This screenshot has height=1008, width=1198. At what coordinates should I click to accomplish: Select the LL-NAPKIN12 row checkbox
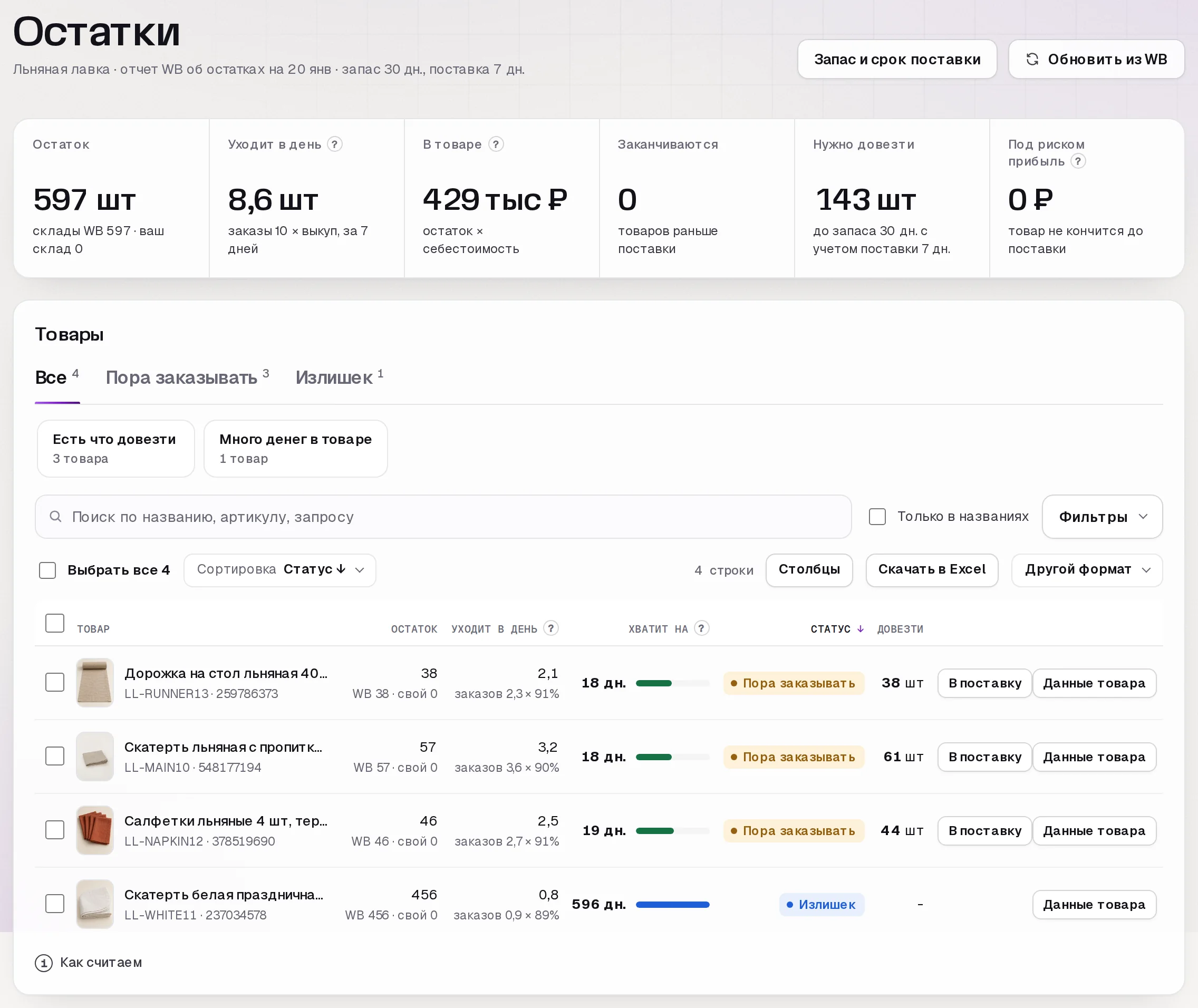click(x=55, y=830)
